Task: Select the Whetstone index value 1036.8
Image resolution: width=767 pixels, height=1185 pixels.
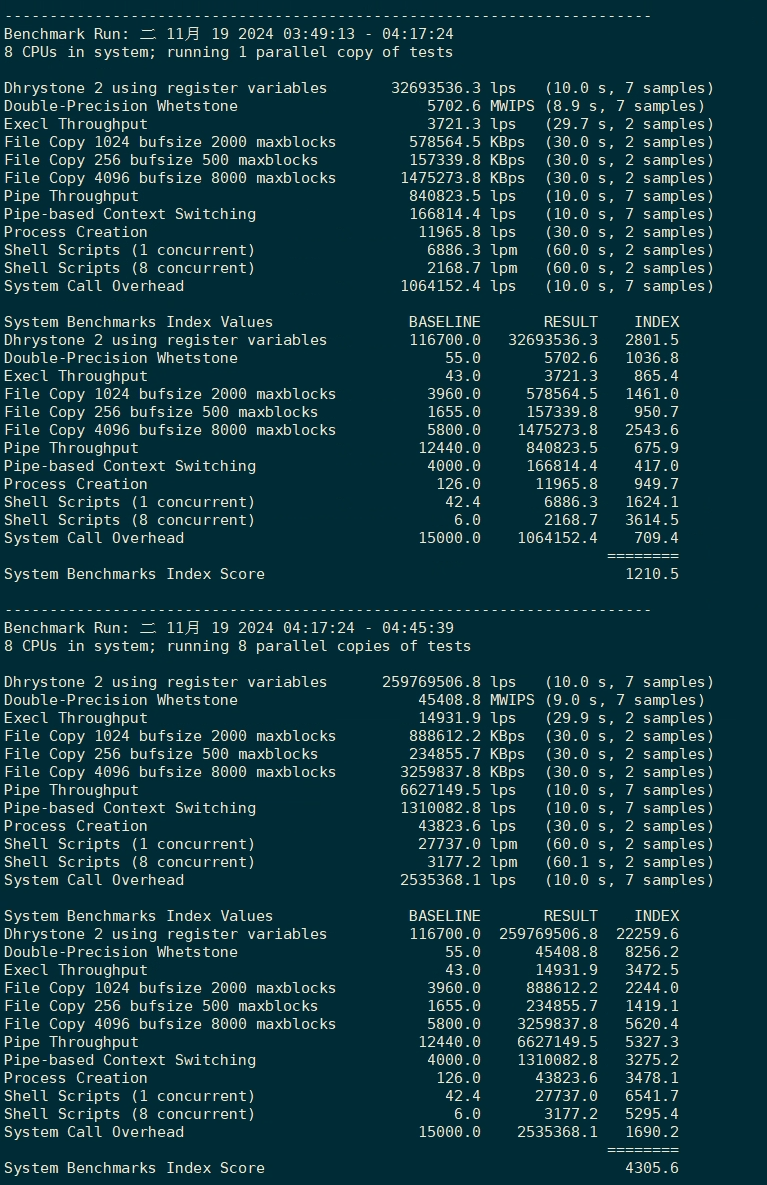Action: coord(652,358)
